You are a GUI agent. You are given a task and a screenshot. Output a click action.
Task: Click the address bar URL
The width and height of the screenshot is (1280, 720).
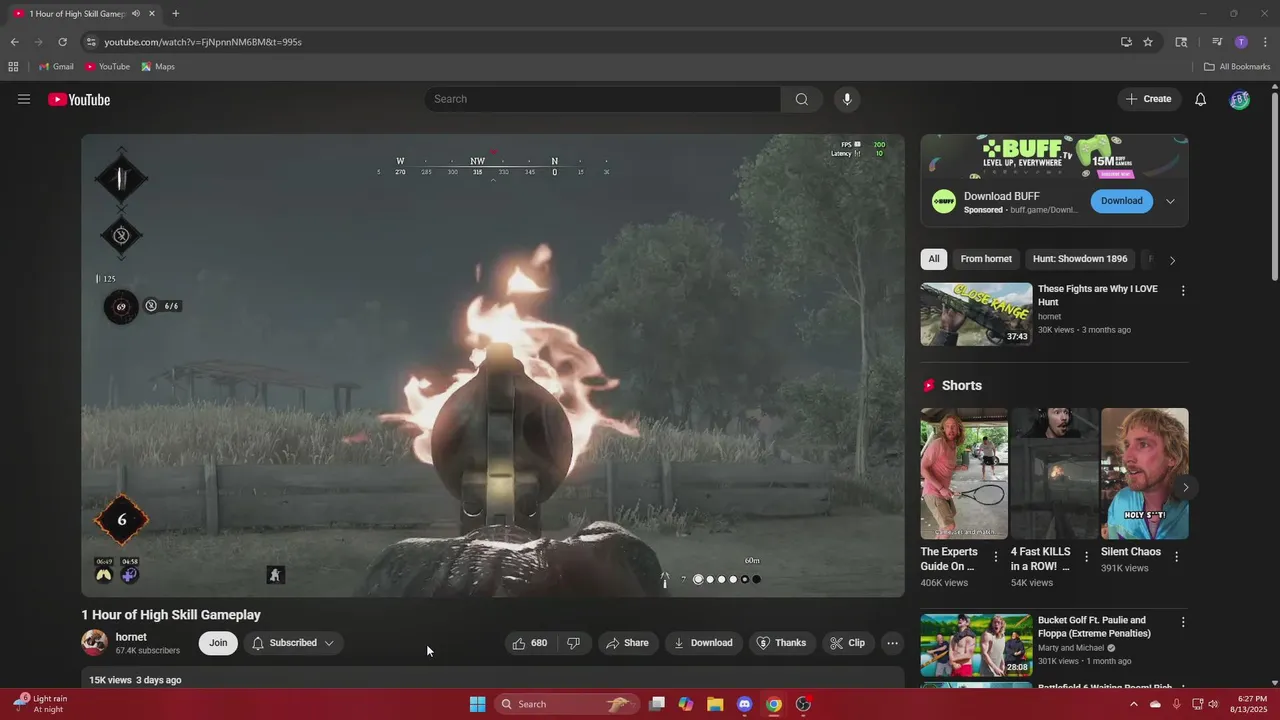point(203,42)
